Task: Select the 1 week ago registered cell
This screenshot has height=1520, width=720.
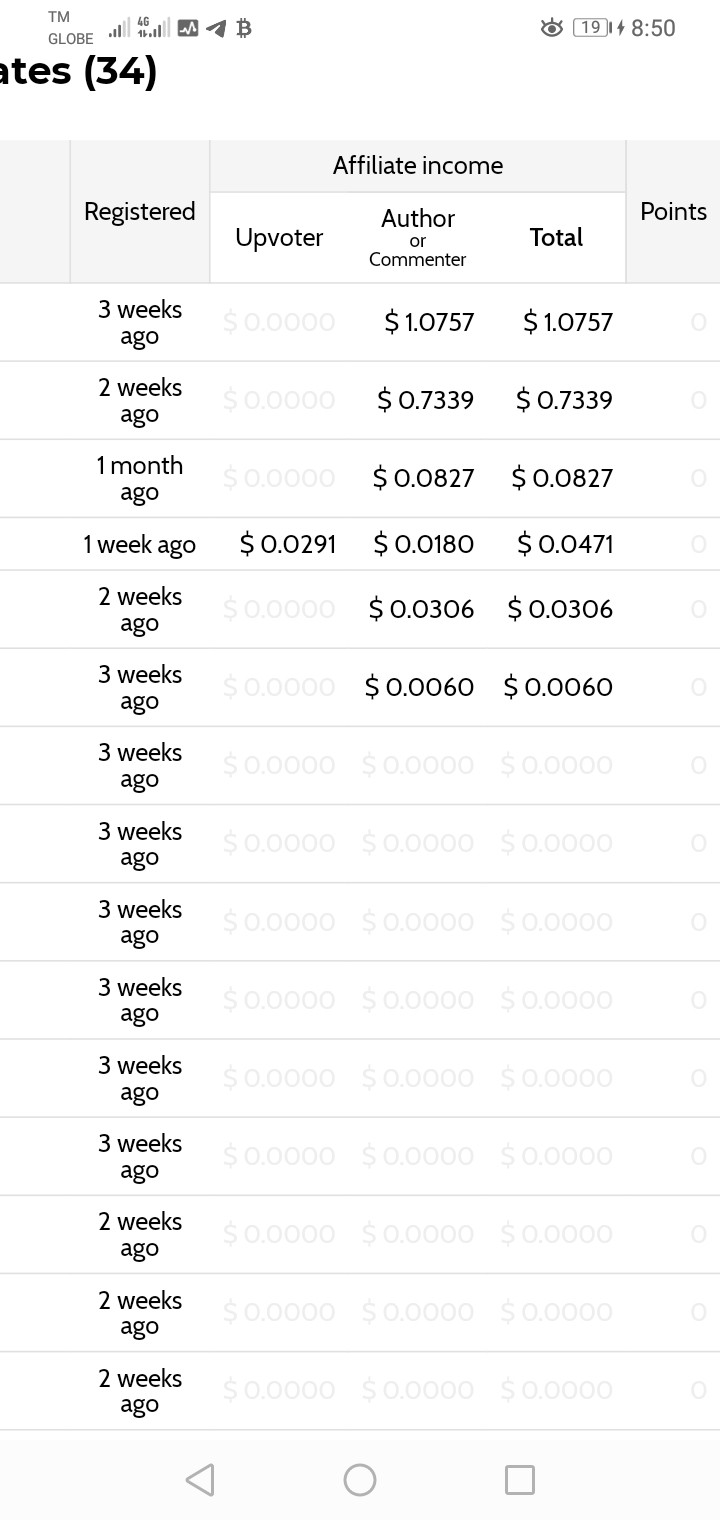Action: (x=140, y=544)
